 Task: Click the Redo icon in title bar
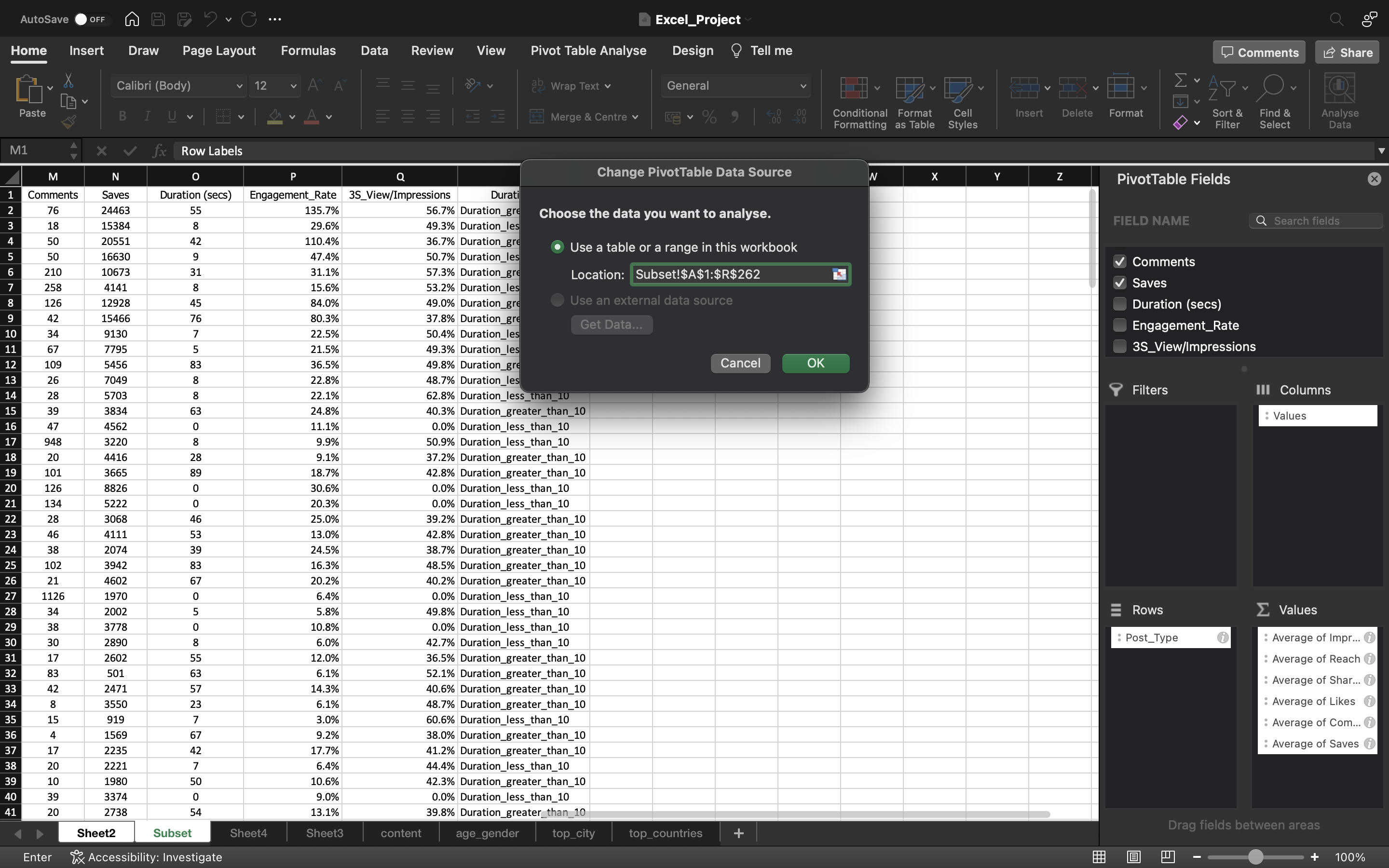[248, 19]
